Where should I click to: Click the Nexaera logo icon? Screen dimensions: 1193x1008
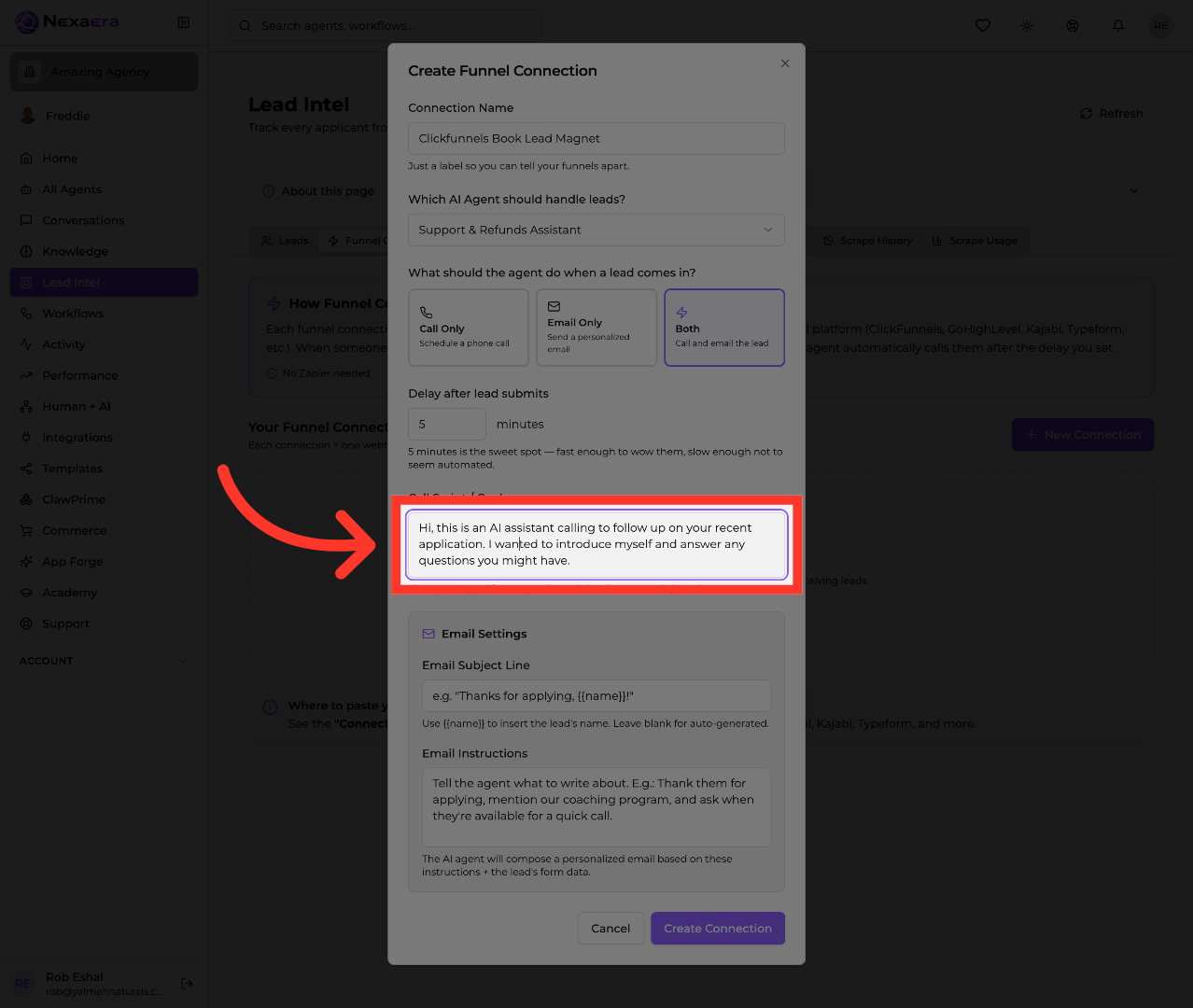coord(27,21)
